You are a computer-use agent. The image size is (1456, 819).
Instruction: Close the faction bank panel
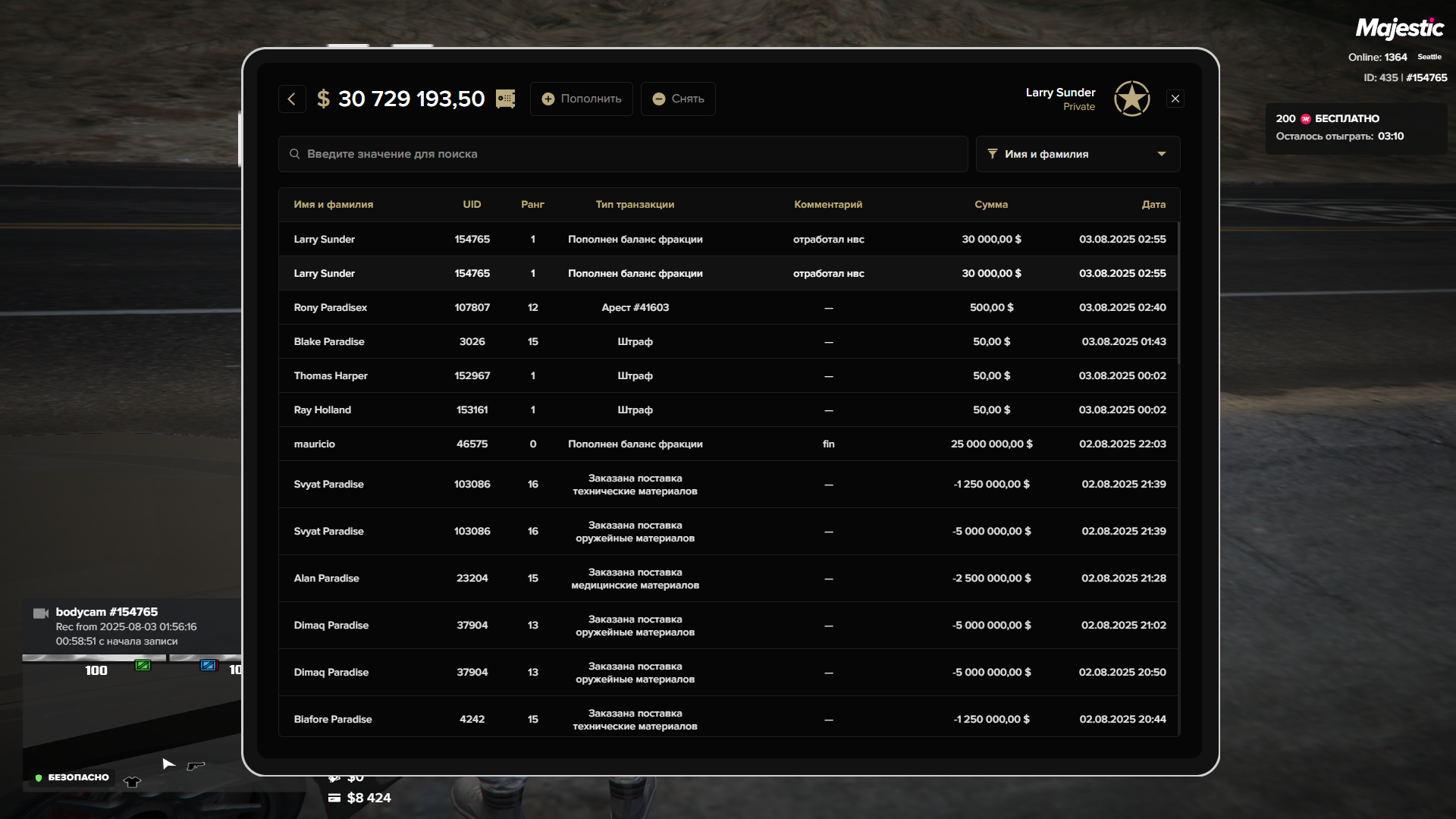click(x=1175, y=99)
